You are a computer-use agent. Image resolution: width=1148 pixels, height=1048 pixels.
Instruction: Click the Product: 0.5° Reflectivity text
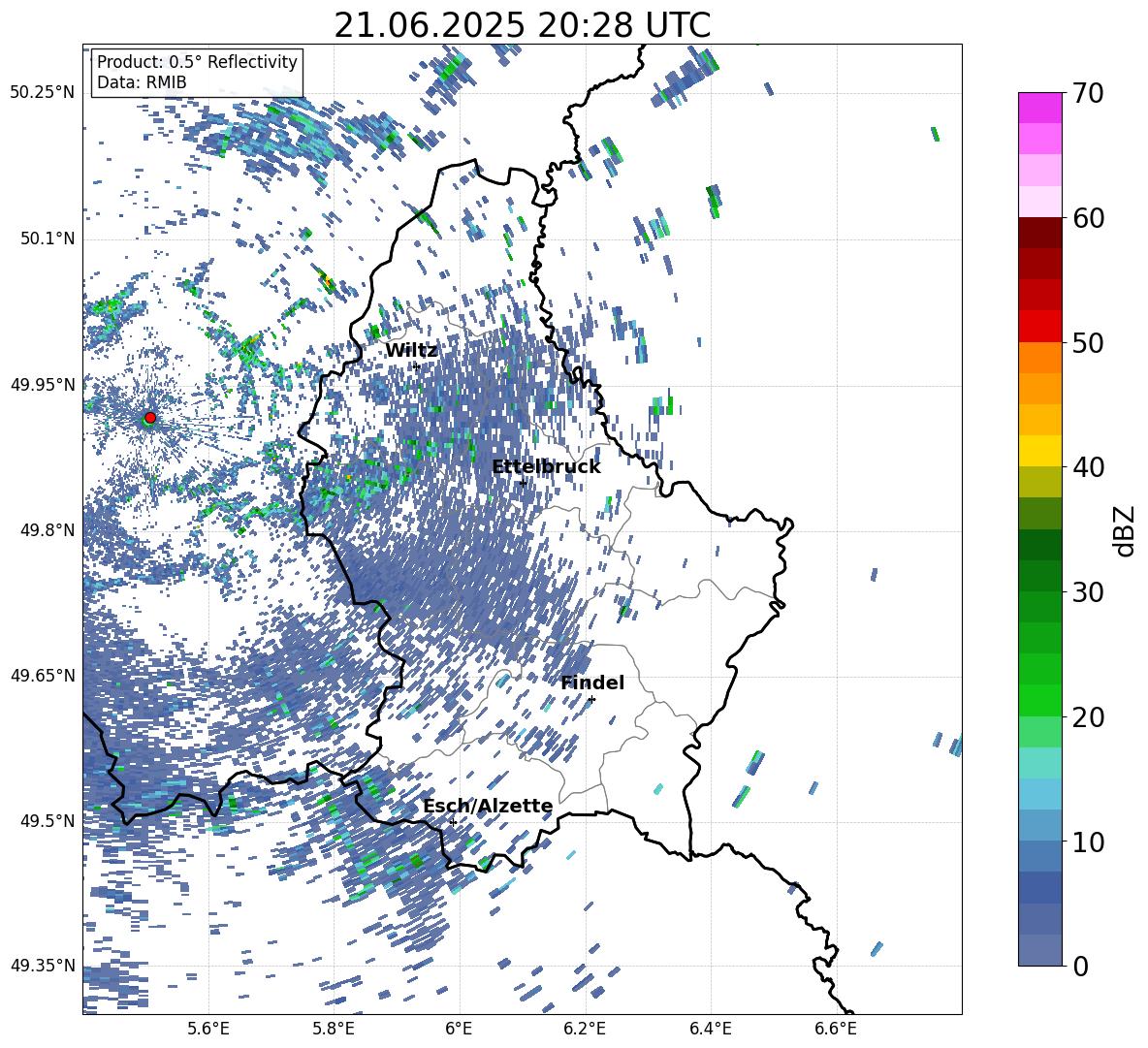tap(197, 62)
